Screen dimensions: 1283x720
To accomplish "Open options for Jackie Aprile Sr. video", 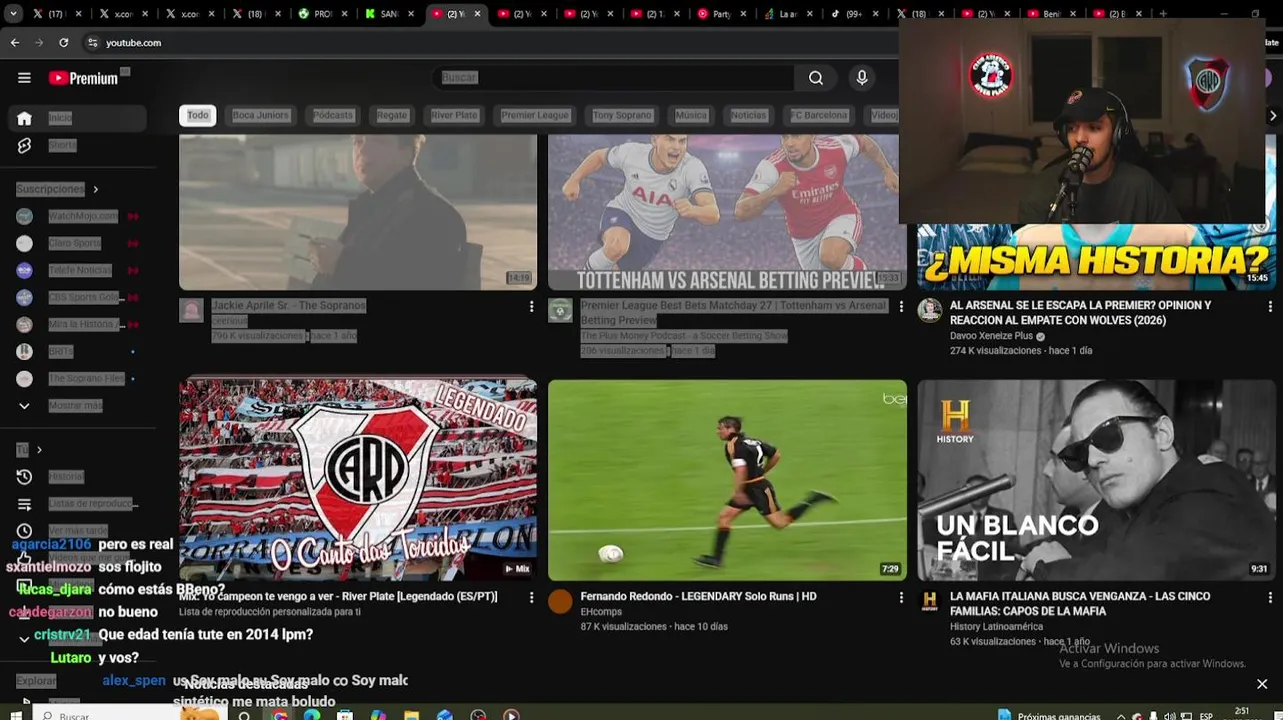I will click(x=531, y=307).
